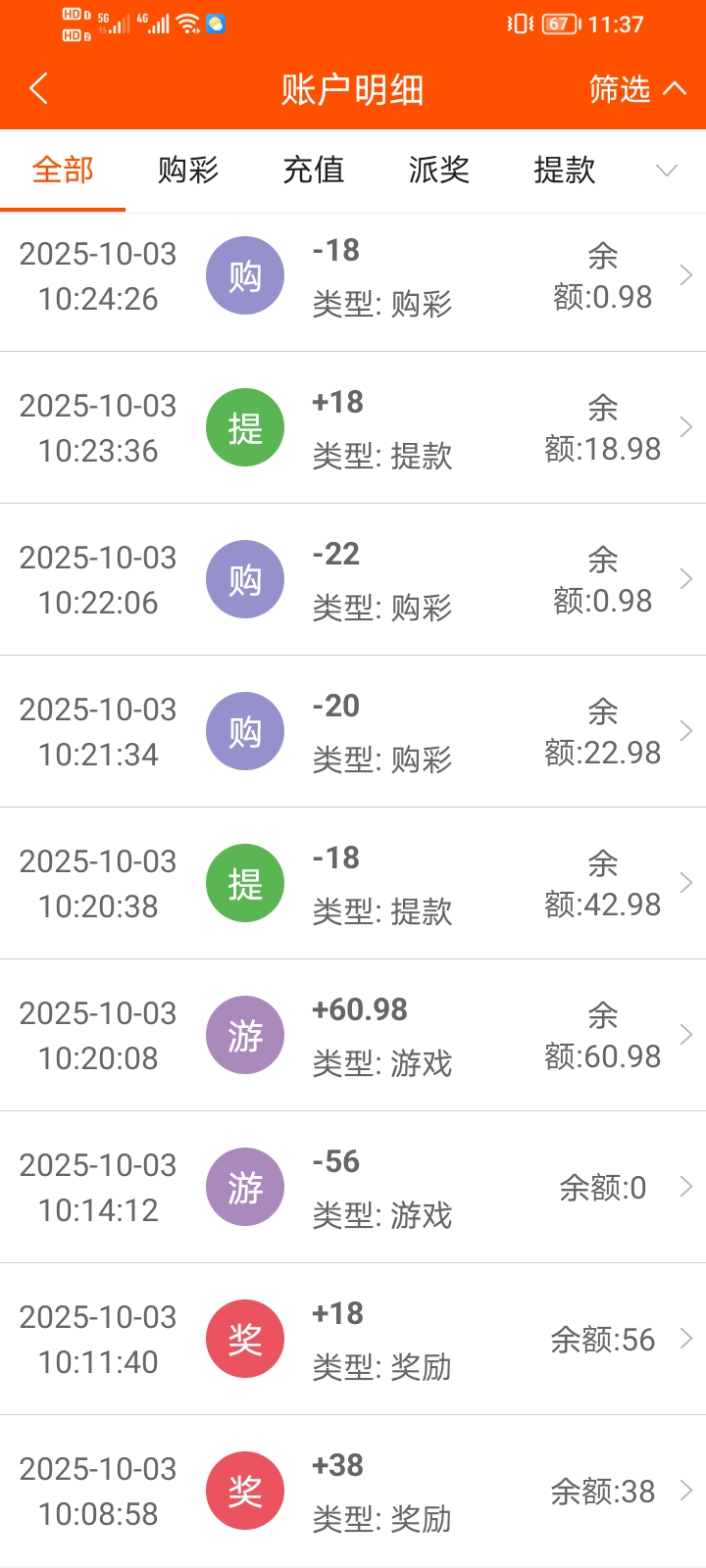Show the 全部 transactions tab
This screenshot has height=1568, width=706.
63,171
